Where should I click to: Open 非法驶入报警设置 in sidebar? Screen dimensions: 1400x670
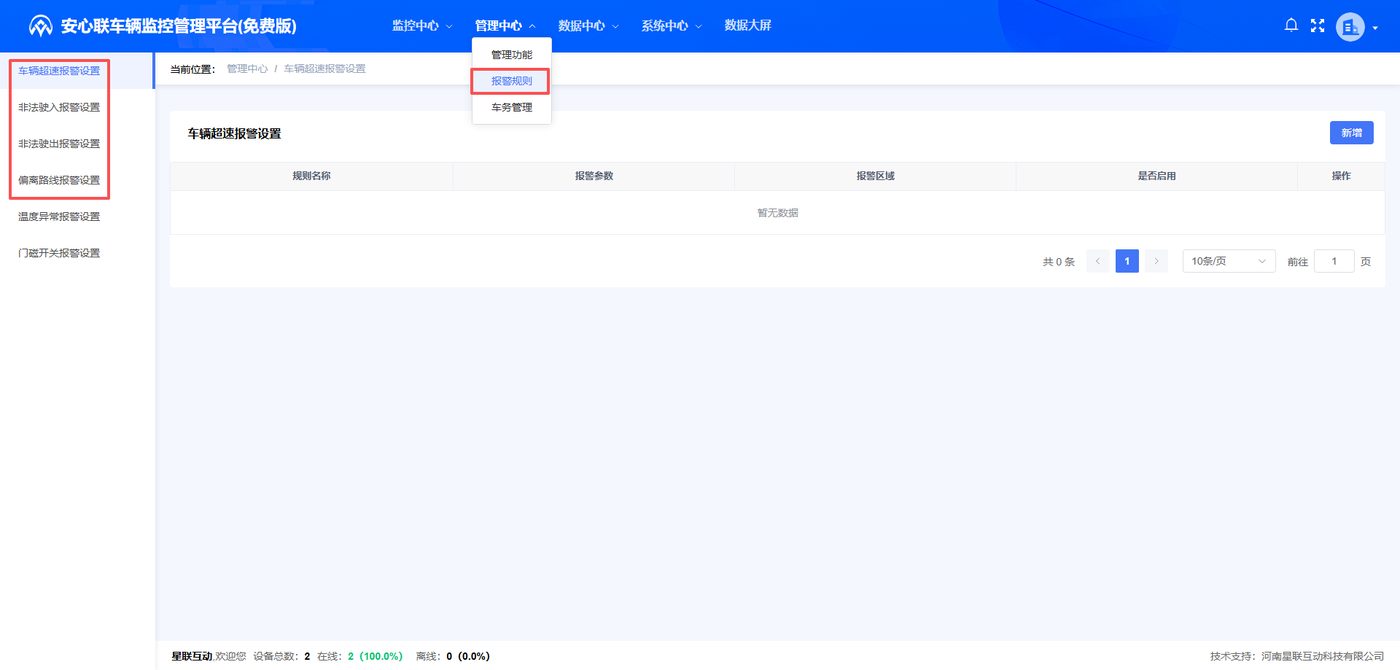pyautogui.click(x=59, y=107)
